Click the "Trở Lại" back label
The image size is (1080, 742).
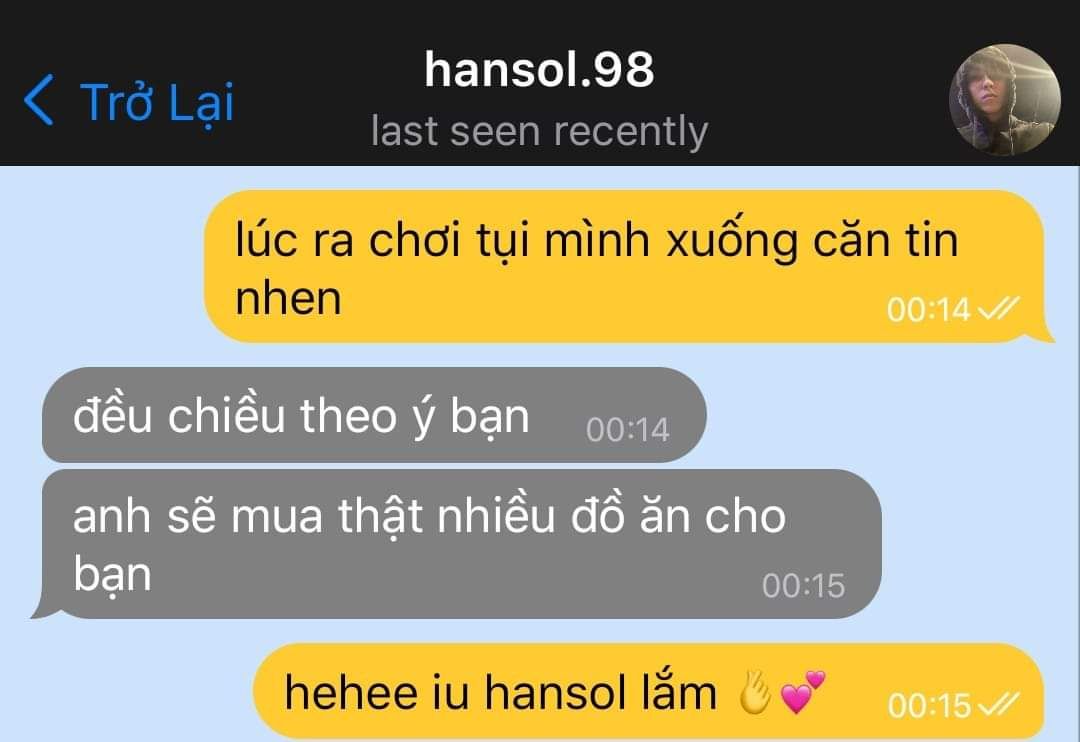click(x=157, y=103)
